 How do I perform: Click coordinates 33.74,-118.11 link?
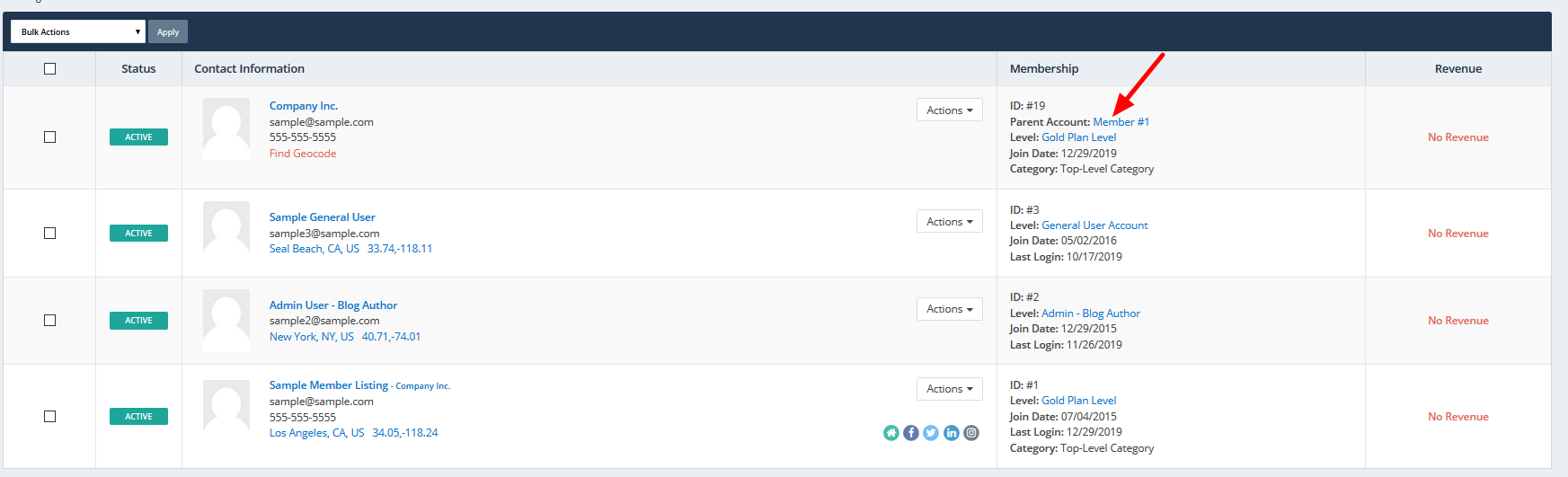pyautogui.click(x=400, y=249)
